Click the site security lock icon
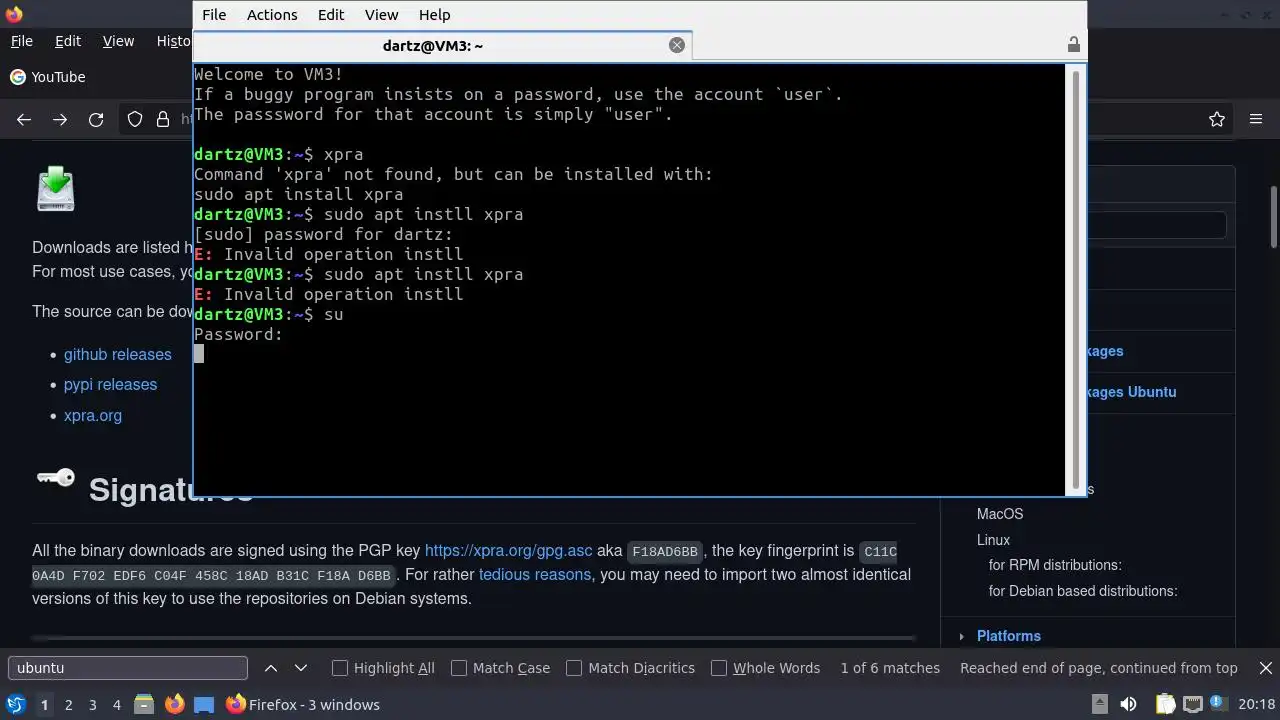Viewport: 1280px width, 720px height. (163, 120)
